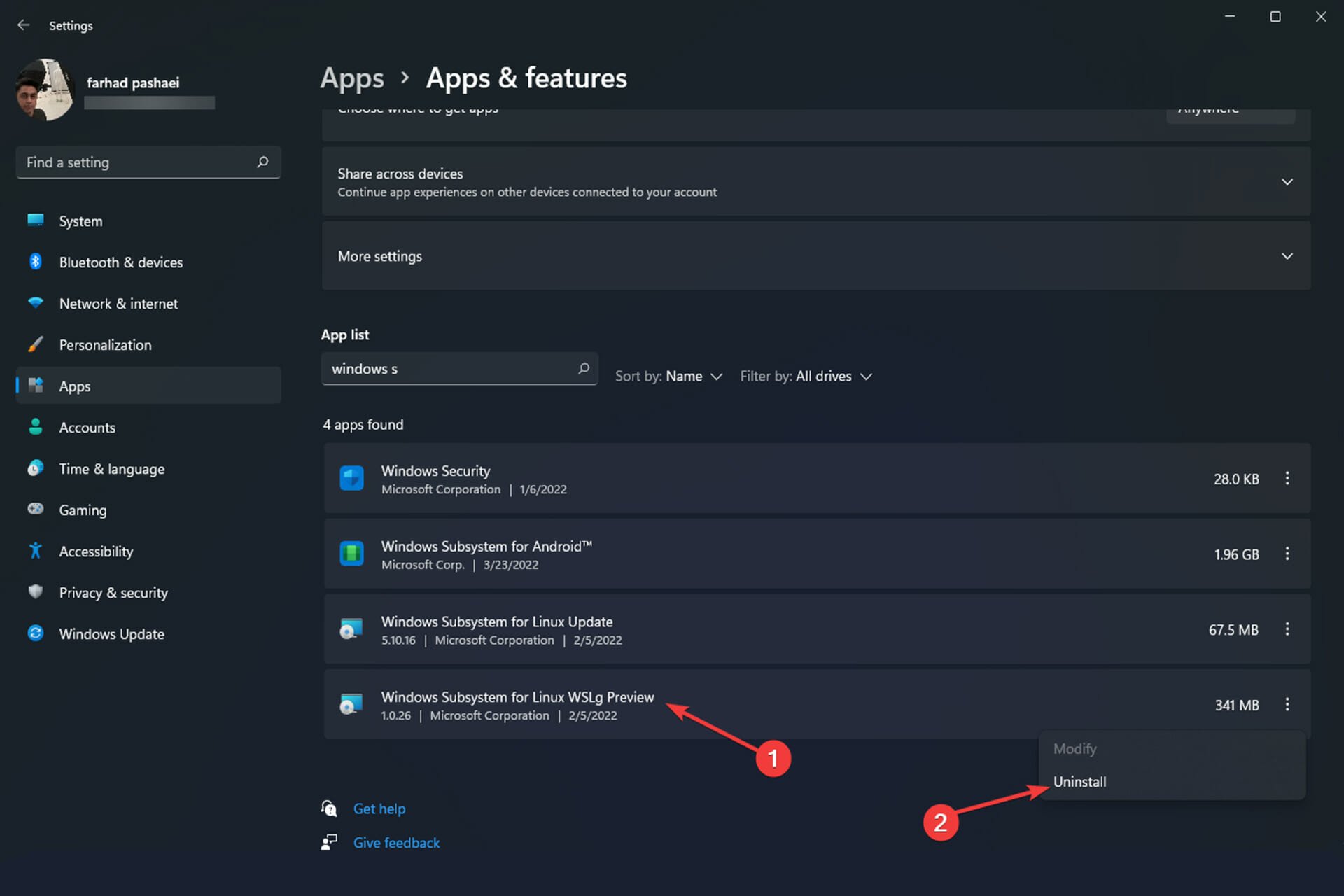Screen dimensions: 1344x896
Task: Click the search magnifier in Find a setting
Action: [x=262, y=162]
